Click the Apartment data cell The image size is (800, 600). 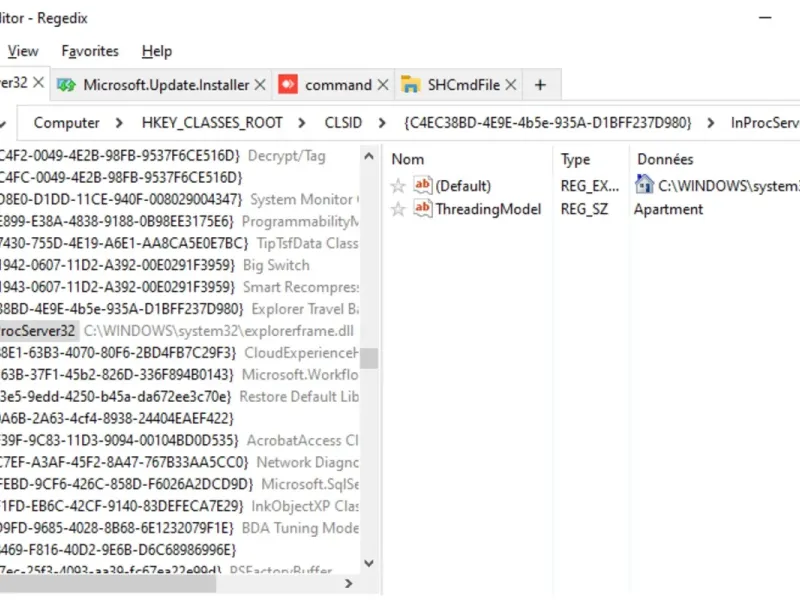pos(668,209)
